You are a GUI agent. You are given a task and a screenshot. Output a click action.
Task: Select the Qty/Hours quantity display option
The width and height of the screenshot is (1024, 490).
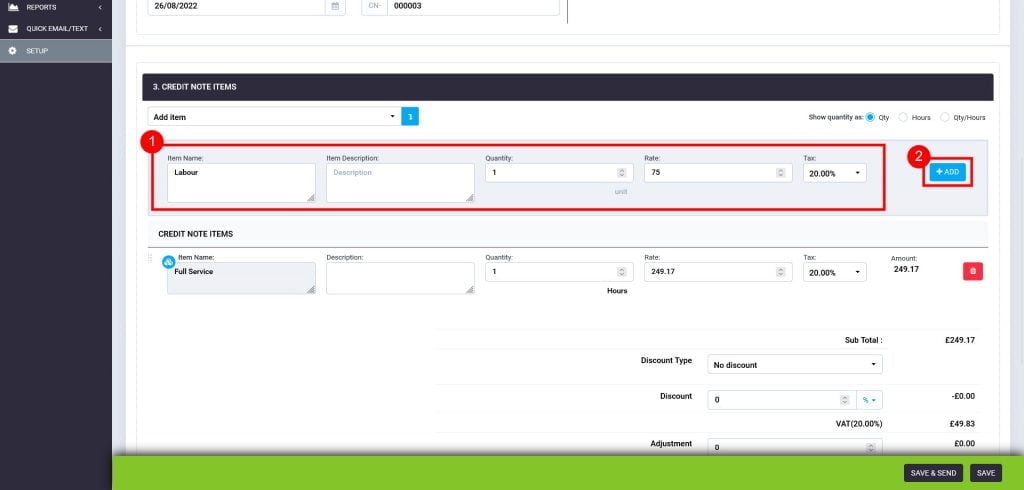pos(945,117)
